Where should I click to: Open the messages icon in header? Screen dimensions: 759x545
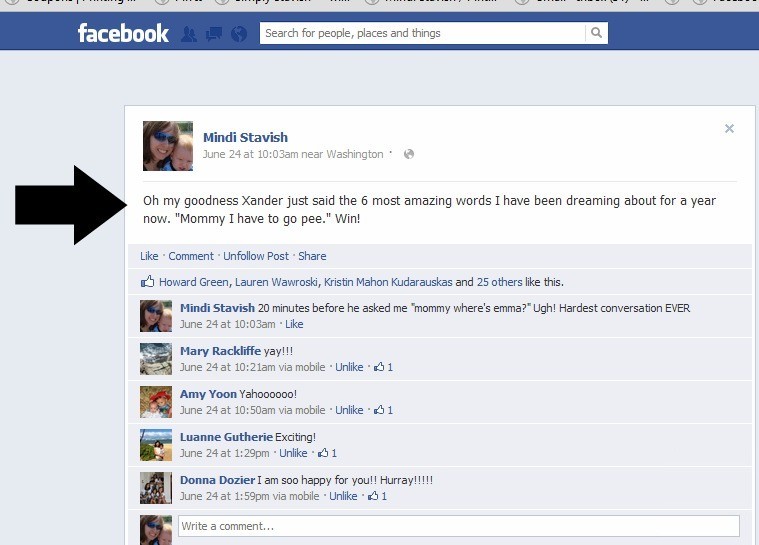point(214,34)
